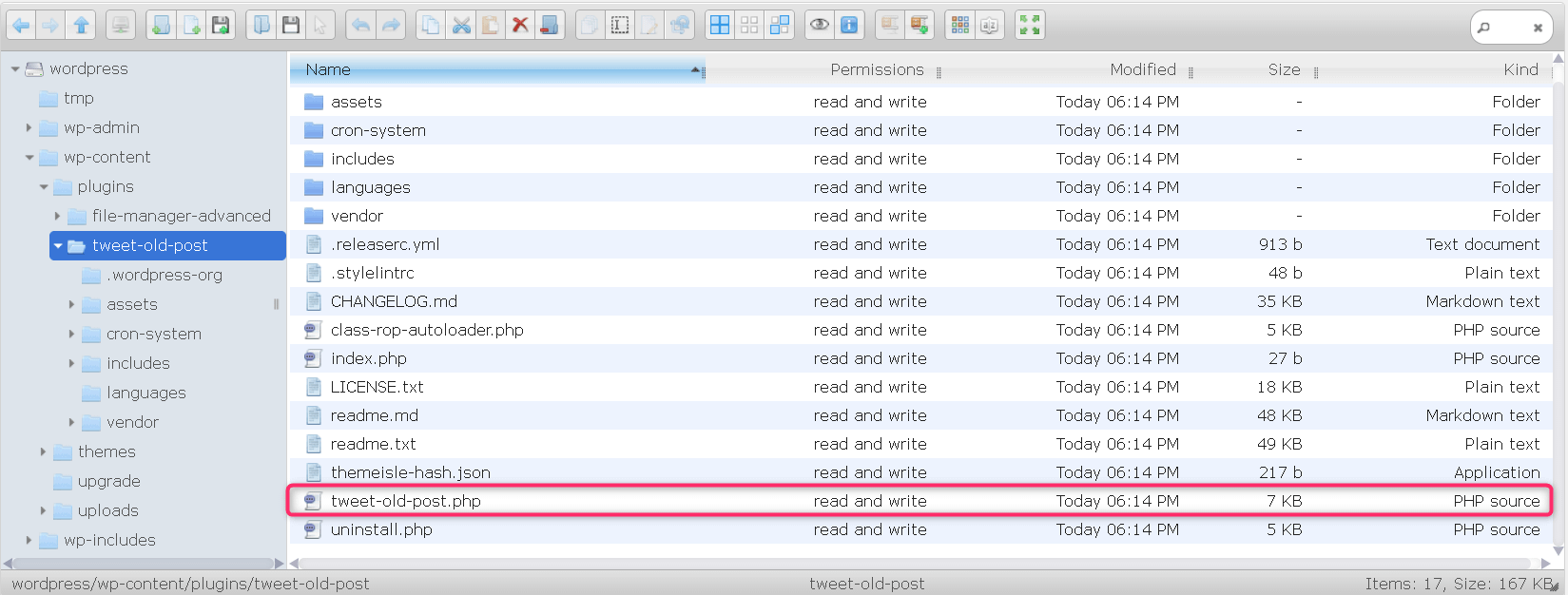Open the blue get info icon
This screenshot has height=595, width=1568.
849,26
